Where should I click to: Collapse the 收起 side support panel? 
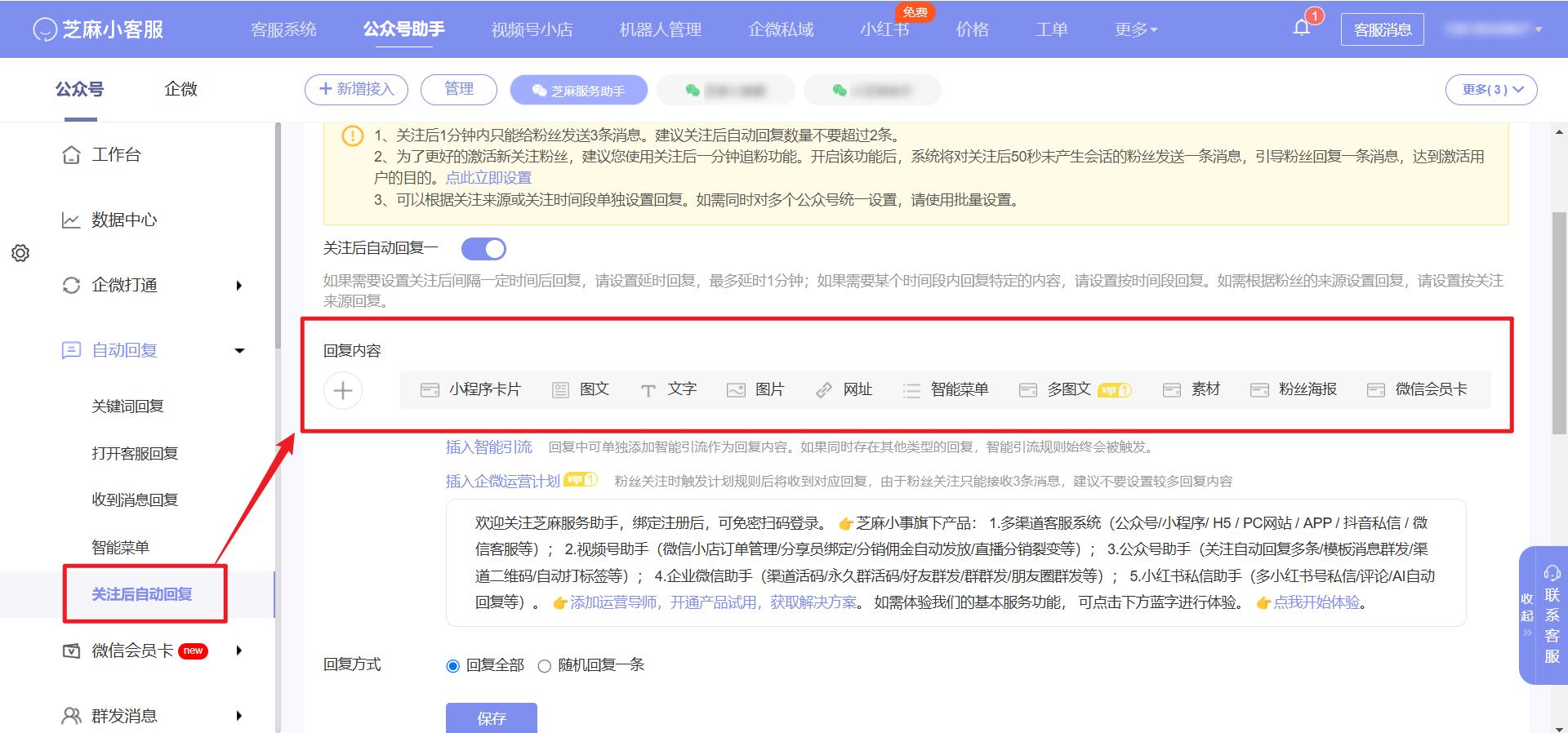(1527, 615)
